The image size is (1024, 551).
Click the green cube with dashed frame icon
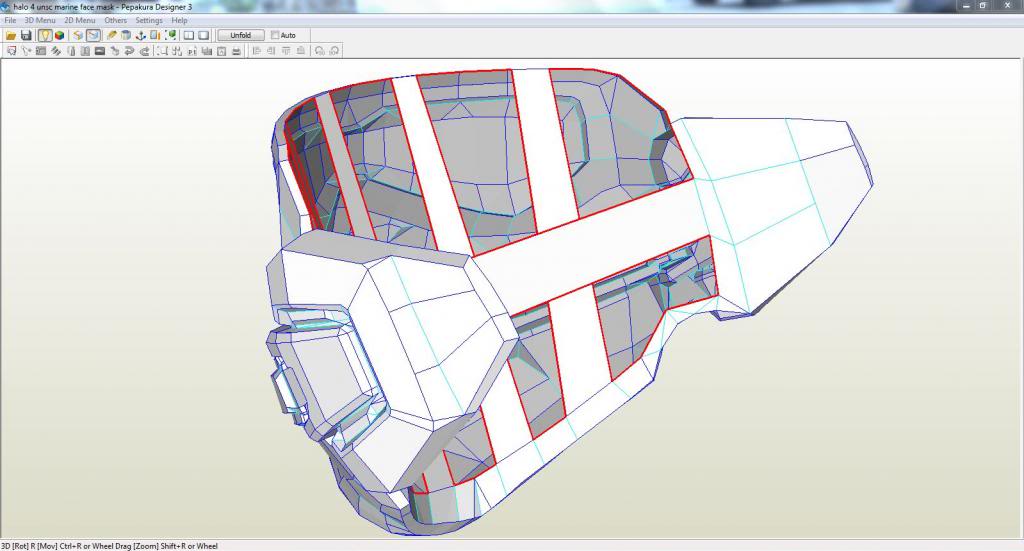tap(170, 35)
